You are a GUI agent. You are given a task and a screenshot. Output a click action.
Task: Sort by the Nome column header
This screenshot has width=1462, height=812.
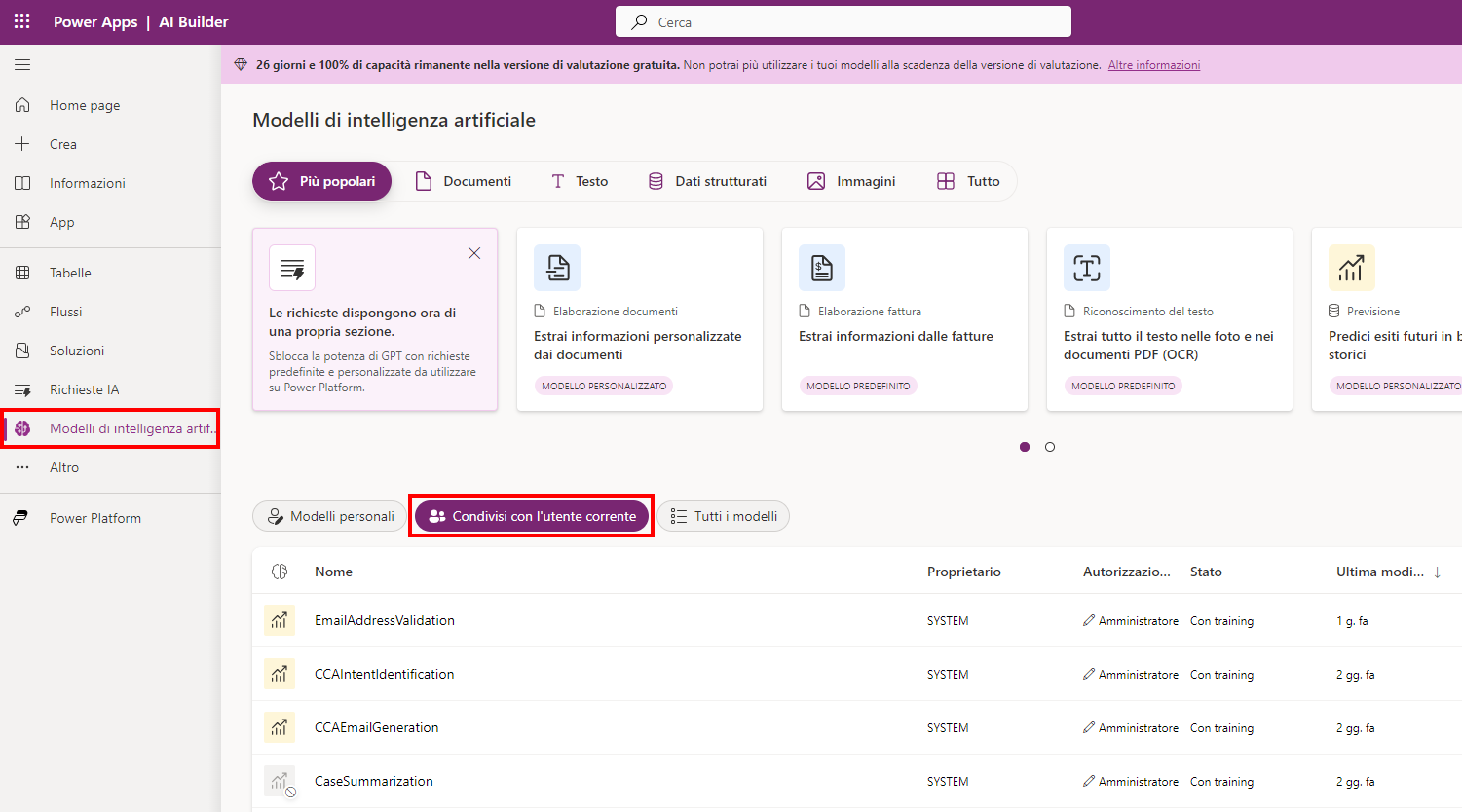(x=333, y=572)
